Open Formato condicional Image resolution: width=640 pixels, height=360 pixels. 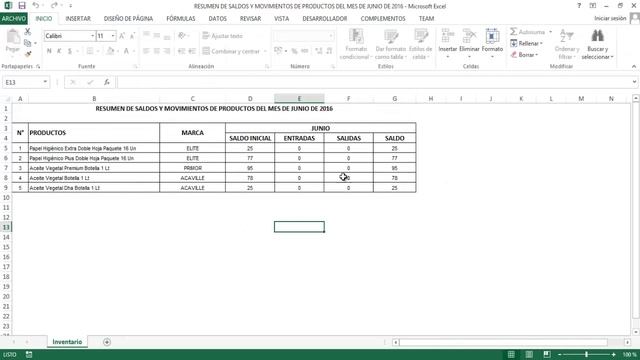pyautogui.click(x=356, y=44)
